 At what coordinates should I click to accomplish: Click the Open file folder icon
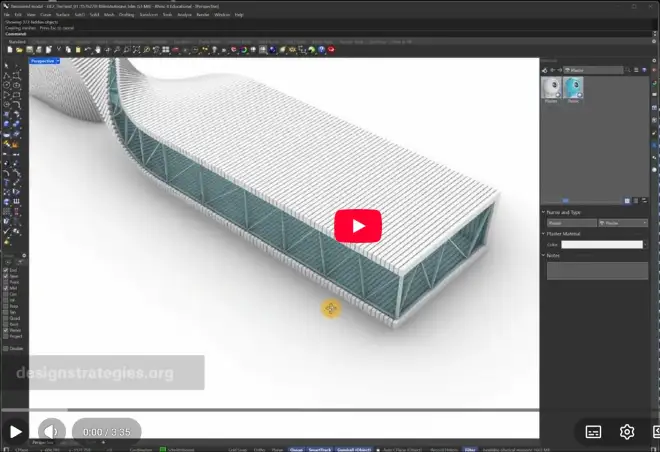(19, 50)
